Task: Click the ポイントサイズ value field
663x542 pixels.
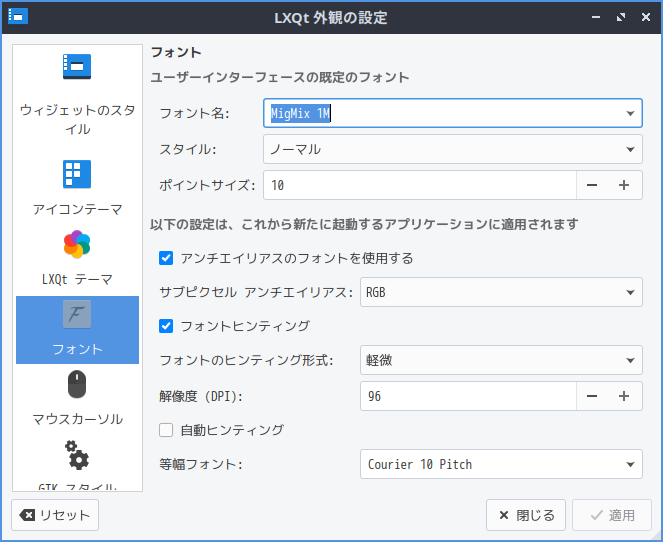Action: click(419, 185)
